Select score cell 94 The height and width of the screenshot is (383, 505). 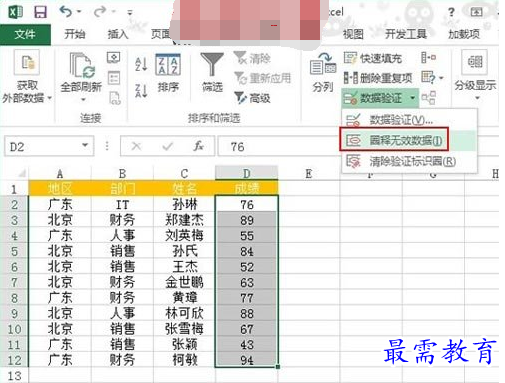click(x=247, y=360)
